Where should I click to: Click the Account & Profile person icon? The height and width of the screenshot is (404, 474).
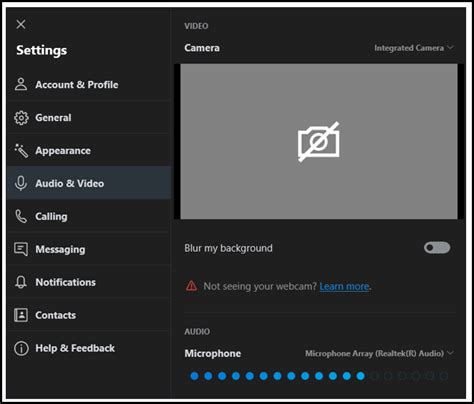click(x=21, y=84)
